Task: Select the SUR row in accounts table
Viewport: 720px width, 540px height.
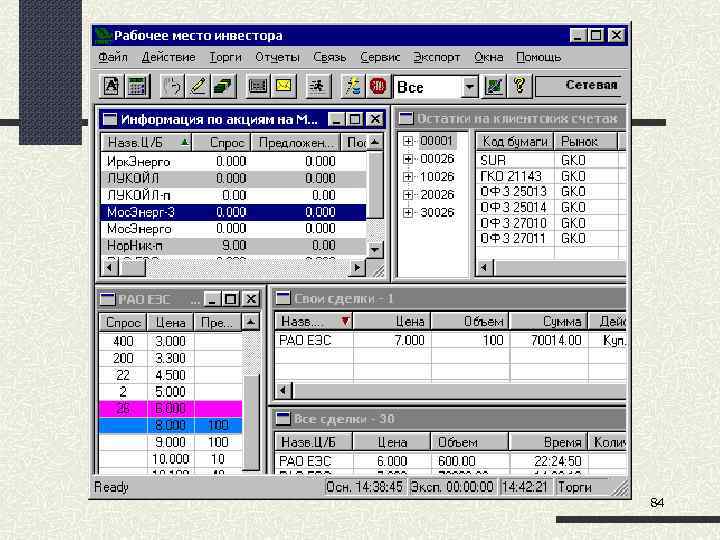Action: point(551,160)
